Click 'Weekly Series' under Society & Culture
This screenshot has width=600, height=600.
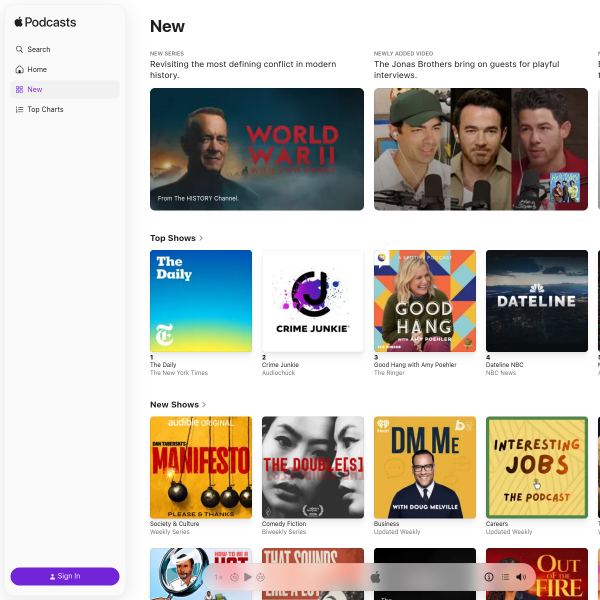(x=170, y=532)
